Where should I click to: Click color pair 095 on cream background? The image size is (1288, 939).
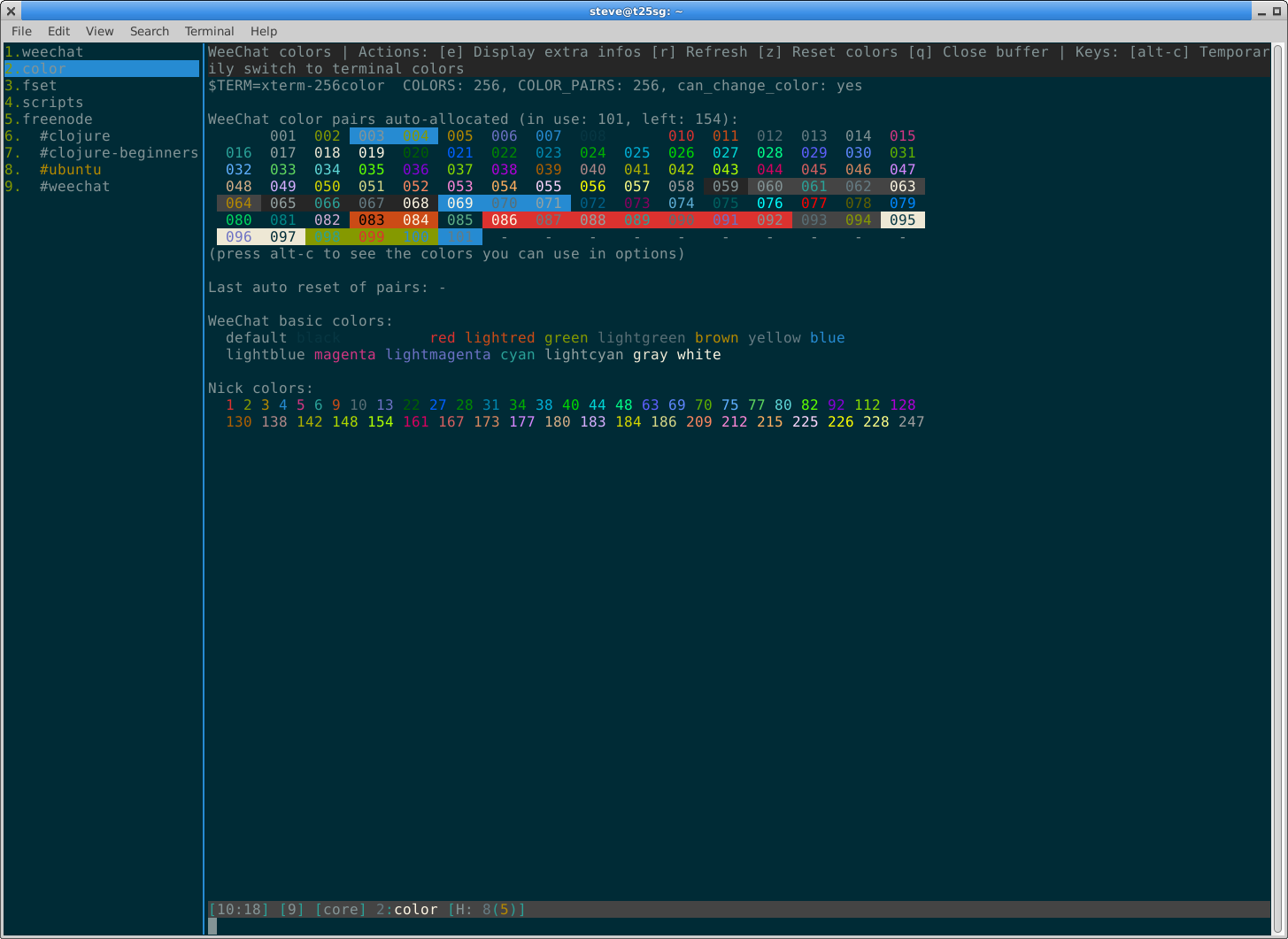[903, 220]
